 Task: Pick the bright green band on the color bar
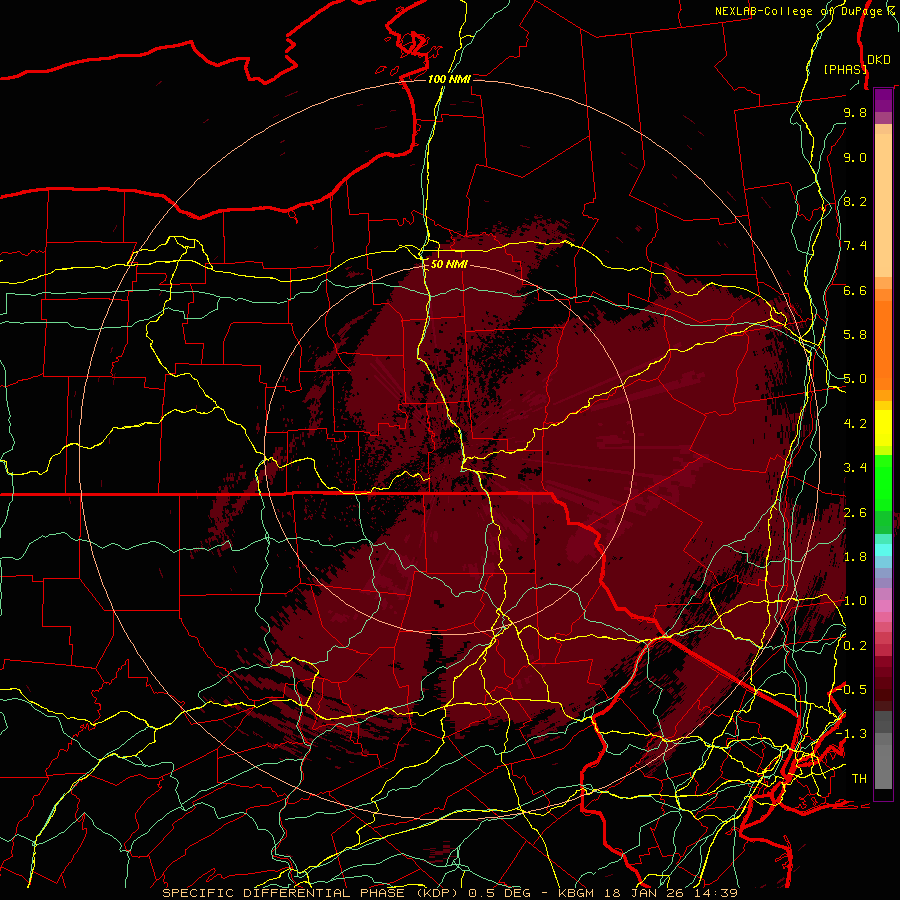[883, 481]
